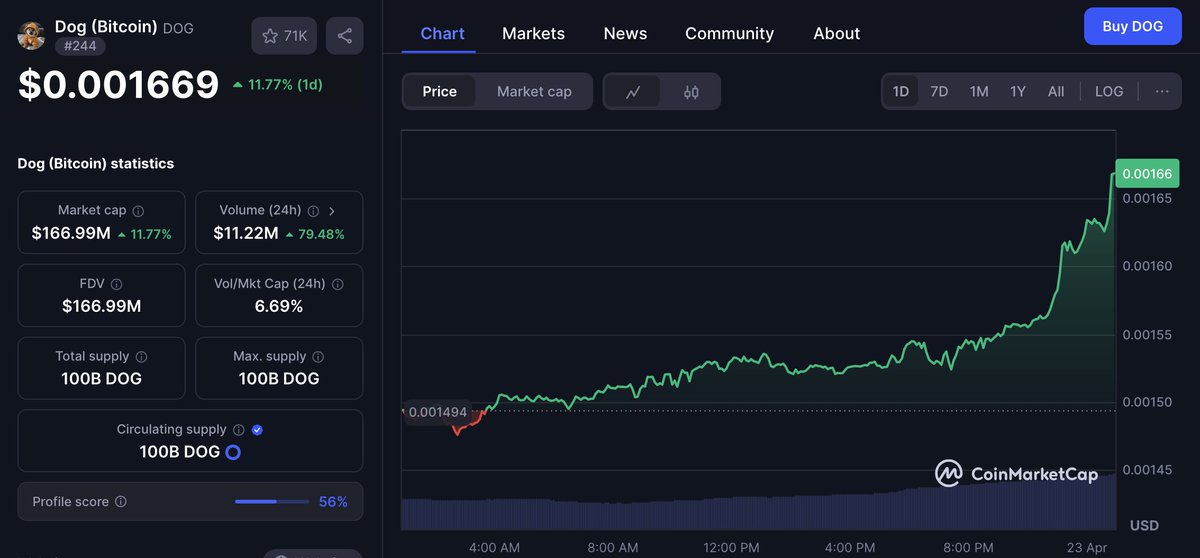Click the USD currency label

[1144, 525]
